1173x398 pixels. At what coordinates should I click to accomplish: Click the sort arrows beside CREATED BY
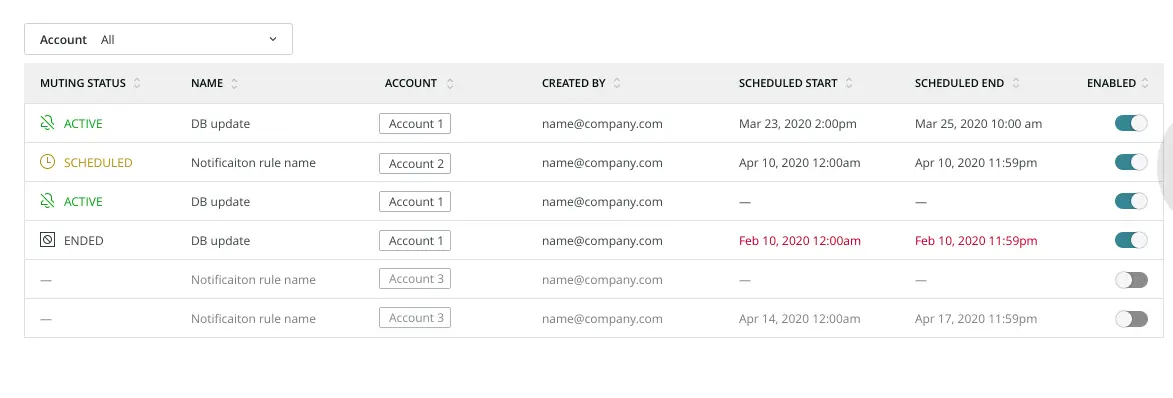tap(617, 84)
